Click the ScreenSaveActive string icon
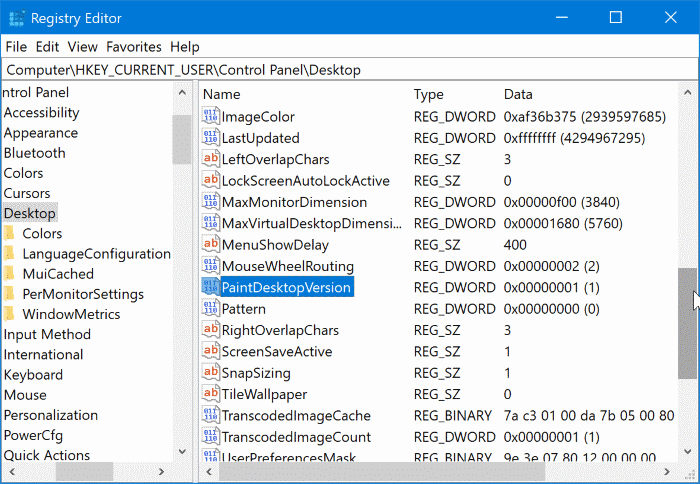This screenshot has height=484, width=700. 210,351
